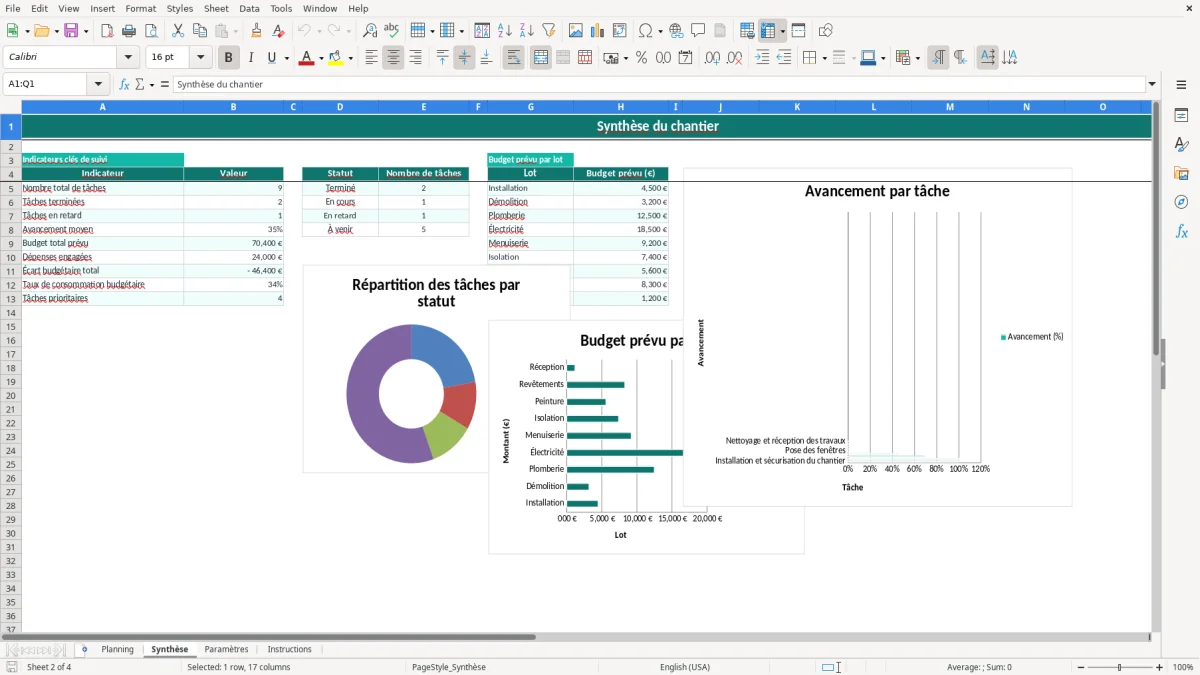Click the Background Color yellow swatch
1200x675 pixels.
(x=336, y=58)
